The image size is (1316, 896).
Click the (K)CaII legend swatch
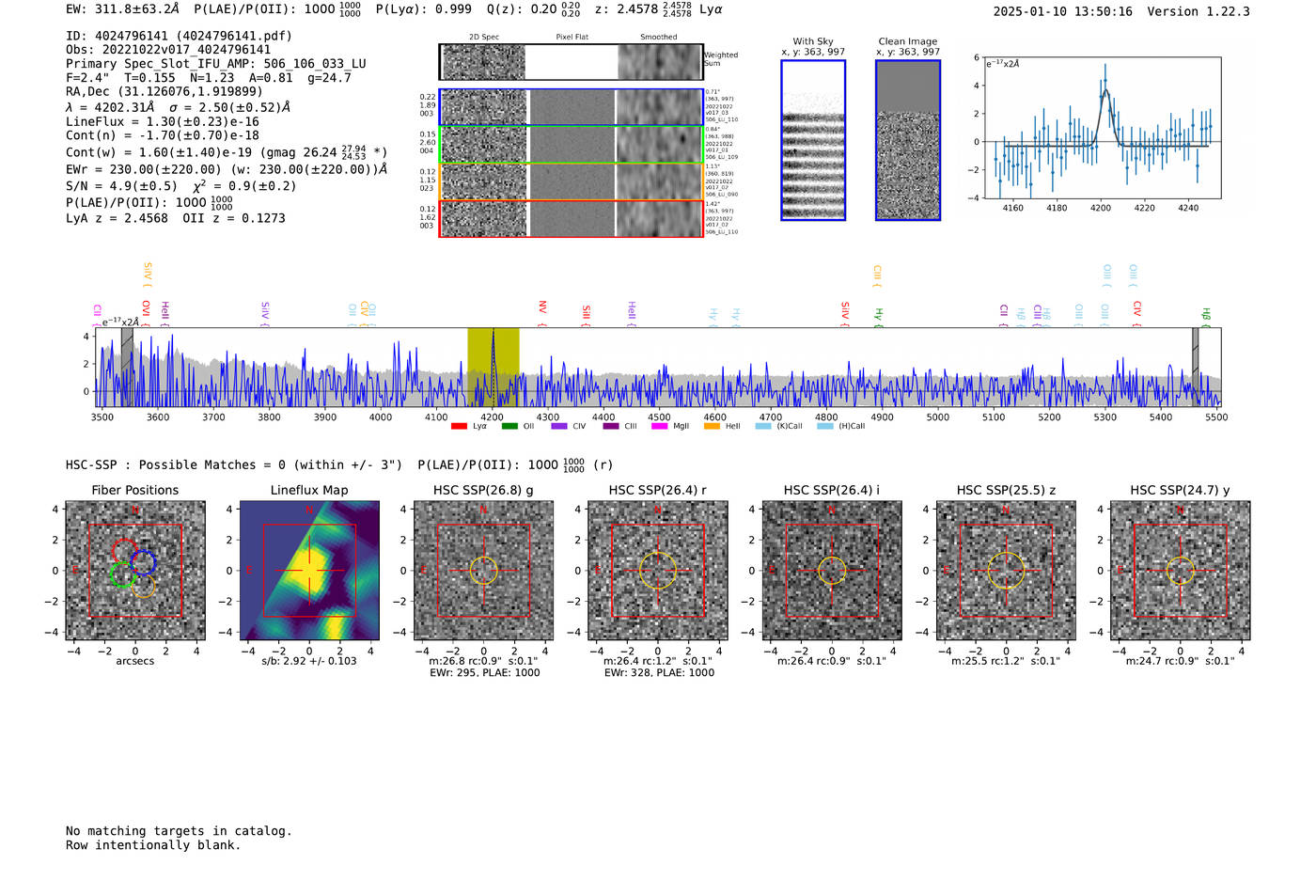(763, 427)
